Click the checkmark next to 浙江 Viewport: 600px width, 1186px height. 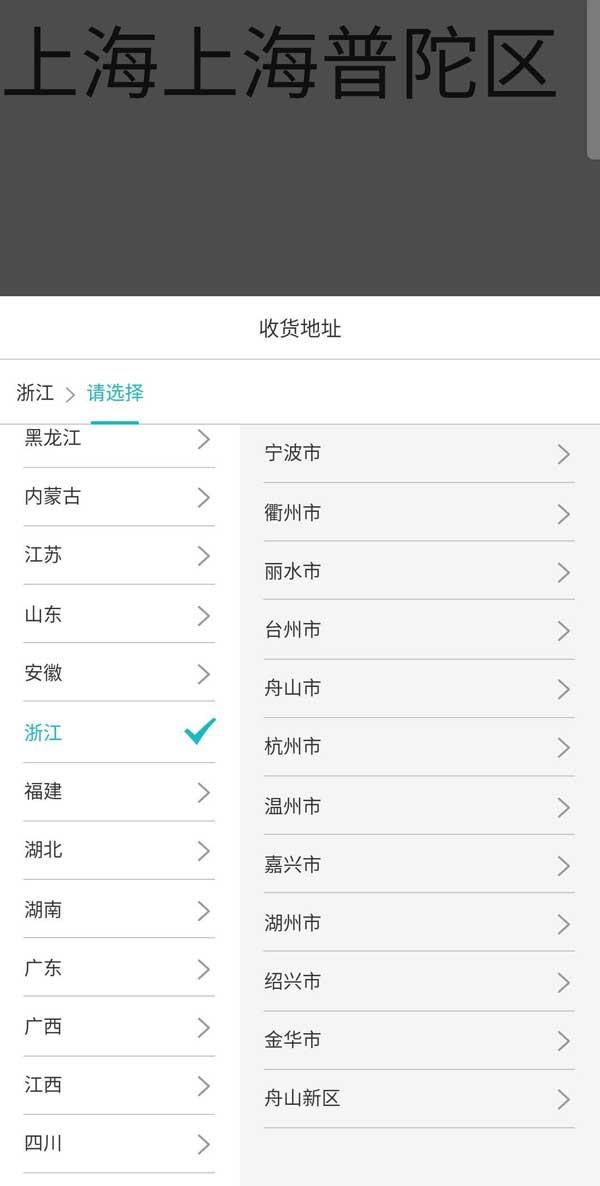click(x=200, y=732)
